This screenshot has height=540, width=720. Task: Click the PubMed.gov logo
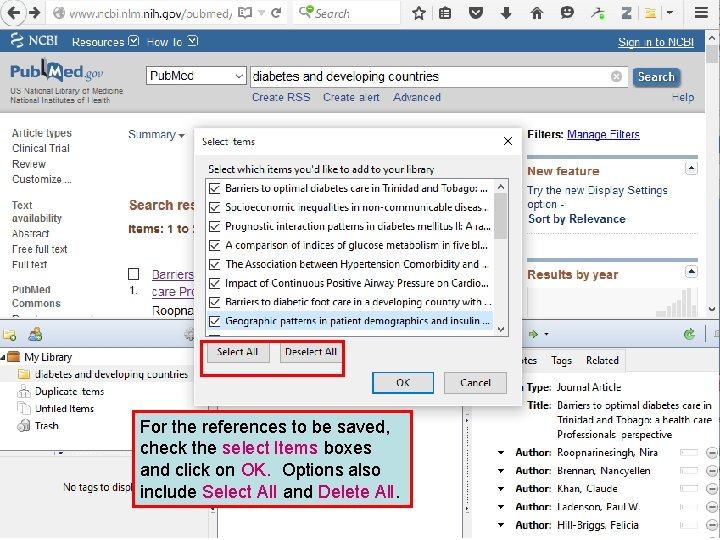pyautogui.click(x=57, y=71)
